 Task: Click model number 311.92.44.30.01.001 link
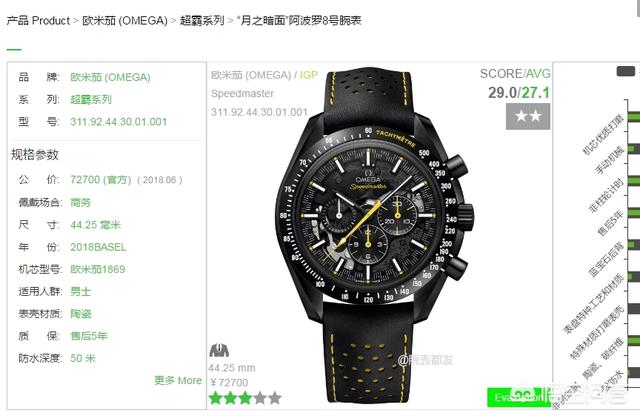point(119,122)
